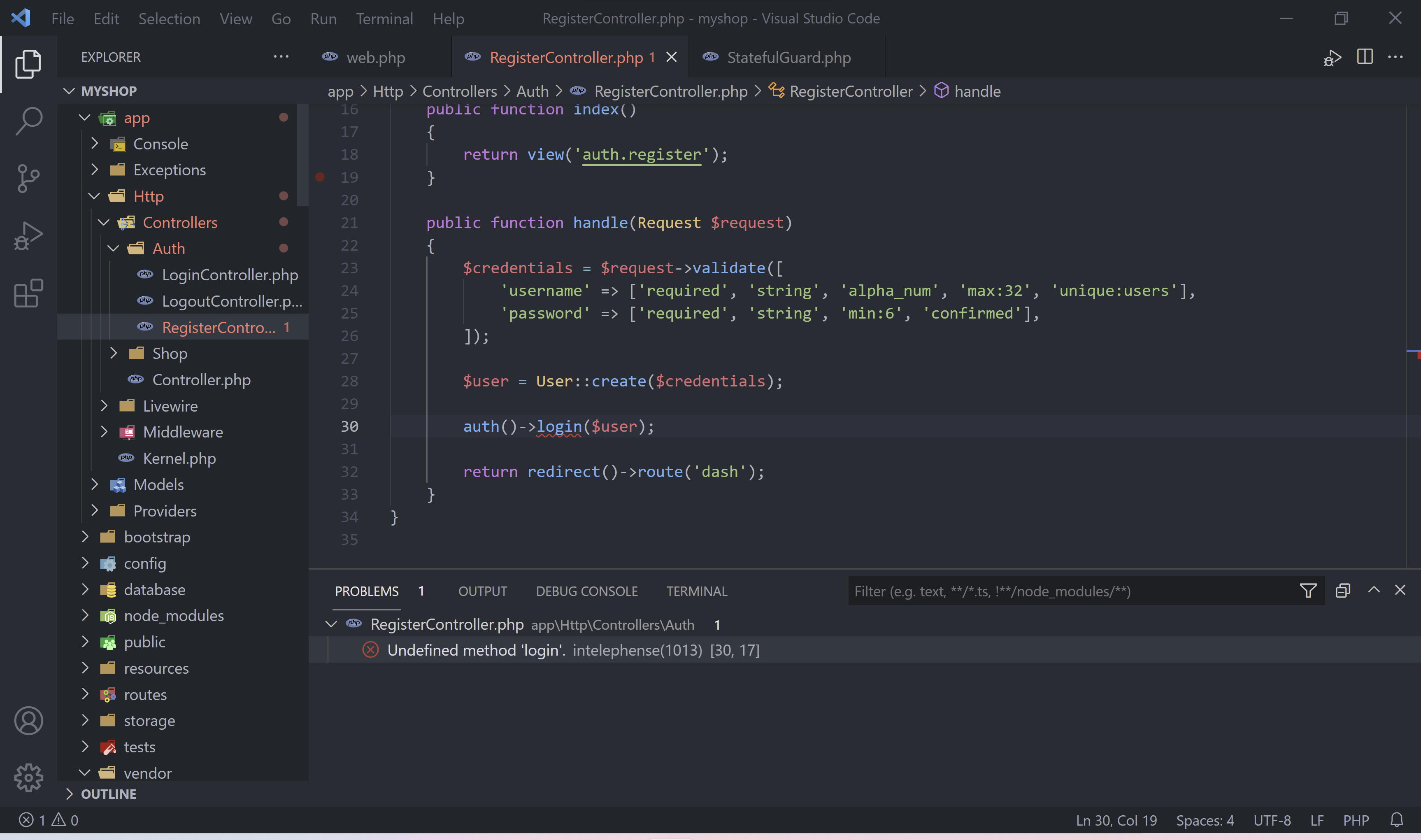Toggle the Explorer sidebar

point(28,63)
